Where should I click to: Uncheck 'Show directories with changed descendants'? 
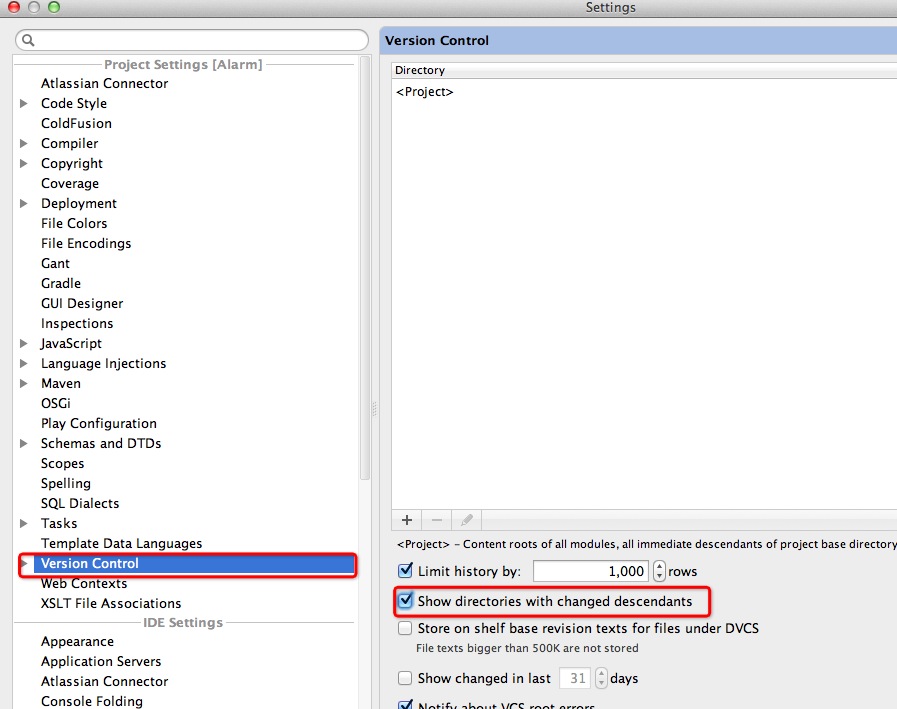tap(406, 601)
